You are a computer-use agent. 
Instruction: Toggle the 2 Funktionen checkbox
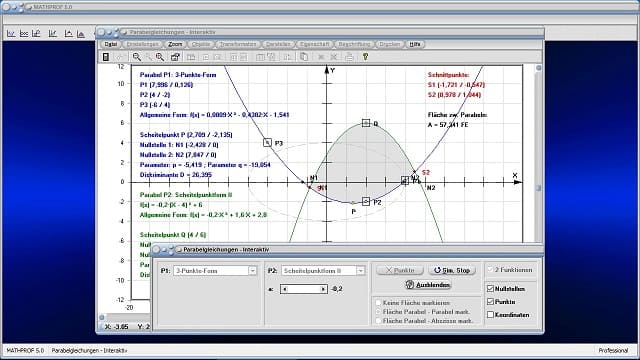point(491,270)
